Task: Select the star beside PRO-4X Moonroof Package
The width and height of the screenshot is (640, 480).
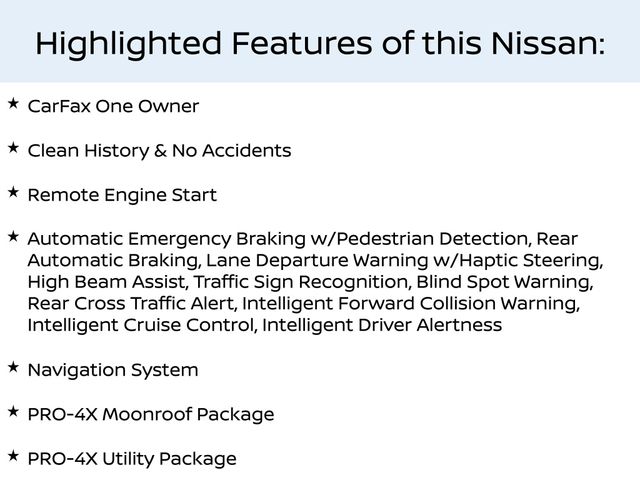Action: 12,411
